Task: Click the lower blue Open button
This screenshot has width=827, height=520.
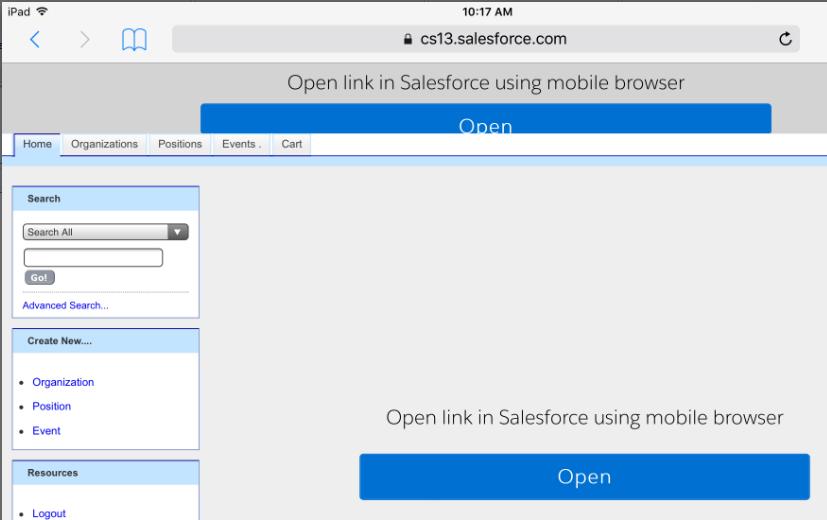Action: pyautogui.click(x=584, y=477)
